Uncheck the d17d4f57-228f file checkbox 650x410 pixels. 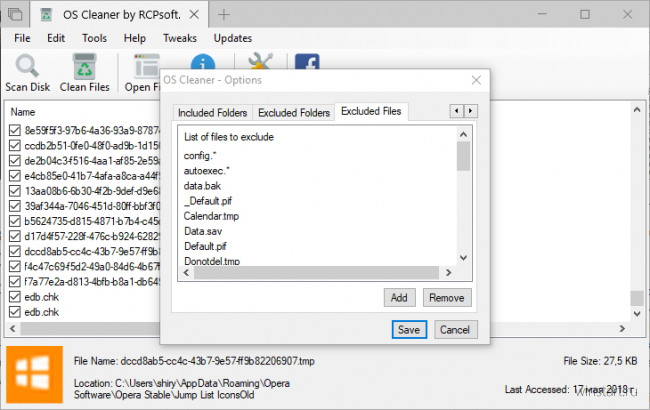coord(15,236)
